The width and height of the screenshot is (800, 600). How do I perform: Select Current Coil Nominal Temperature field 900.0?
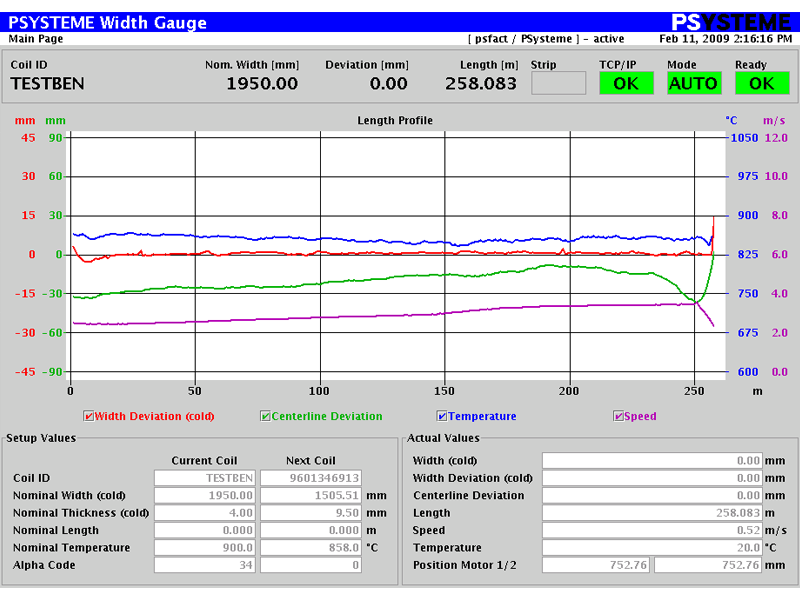point(205,547)
